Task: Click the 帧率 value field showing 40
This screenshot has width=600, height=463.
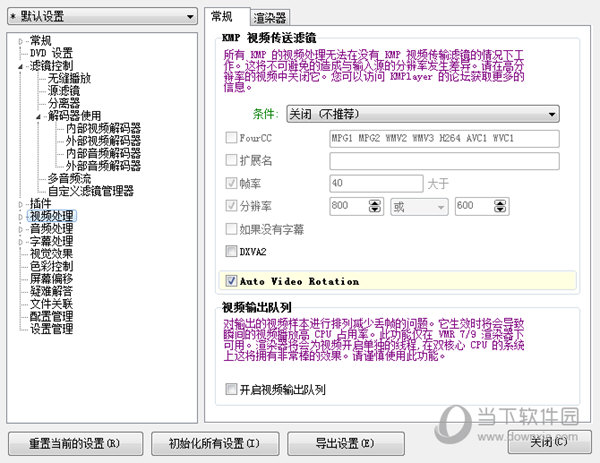Action: point(376,183)
